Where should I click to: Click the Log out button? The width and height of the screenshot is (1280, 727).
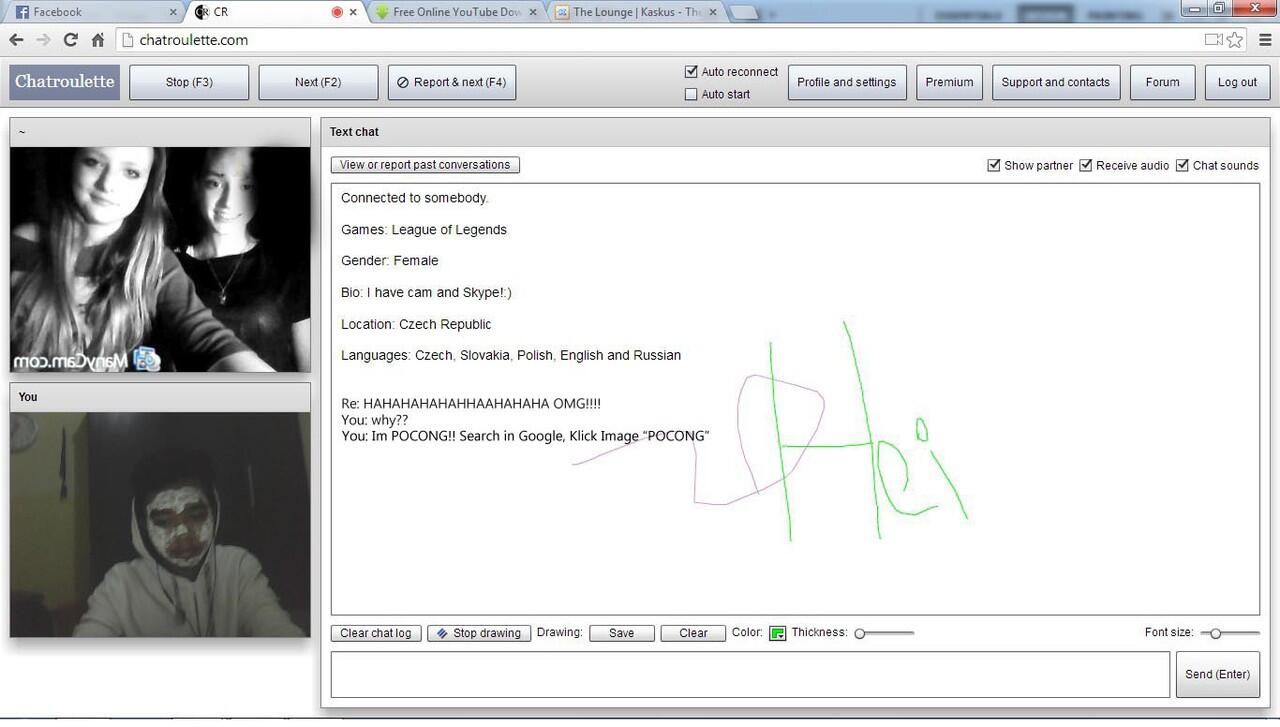[1237, 82]
